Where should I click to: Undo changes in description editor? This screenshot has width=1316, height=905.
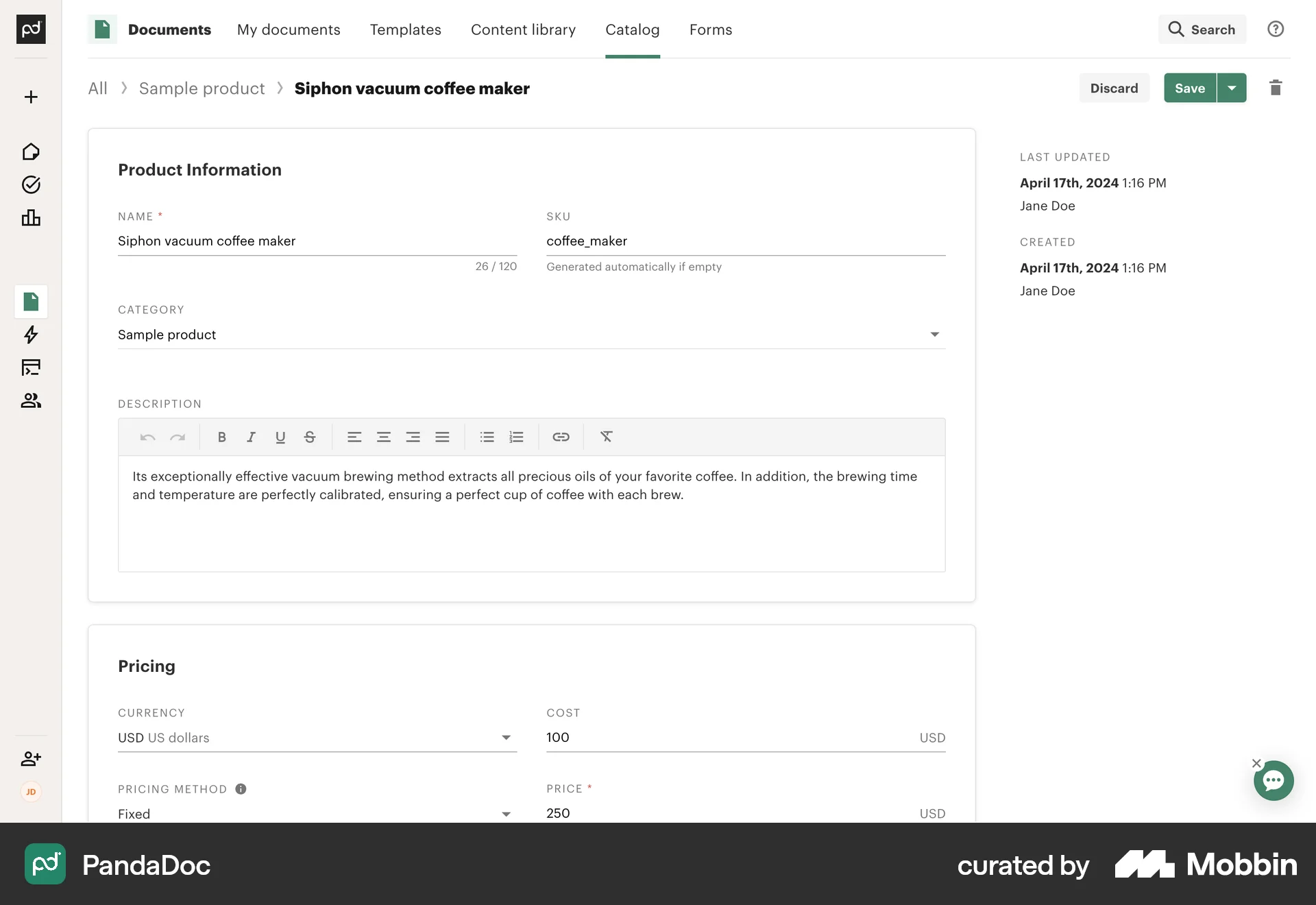click(x=147, y=437)
